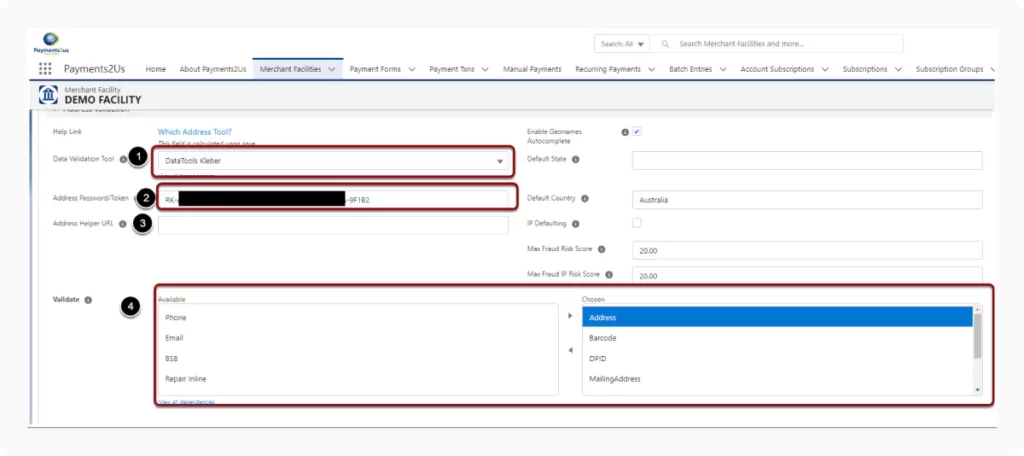Go to the Home tab
The width and height of the screenshot is (1024, 456).
tap(155, 69)
